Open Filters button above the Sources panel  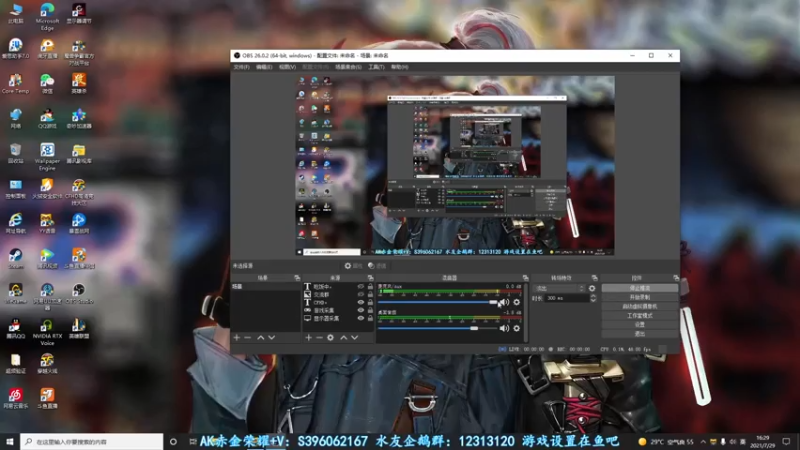(x=378, y=266)
